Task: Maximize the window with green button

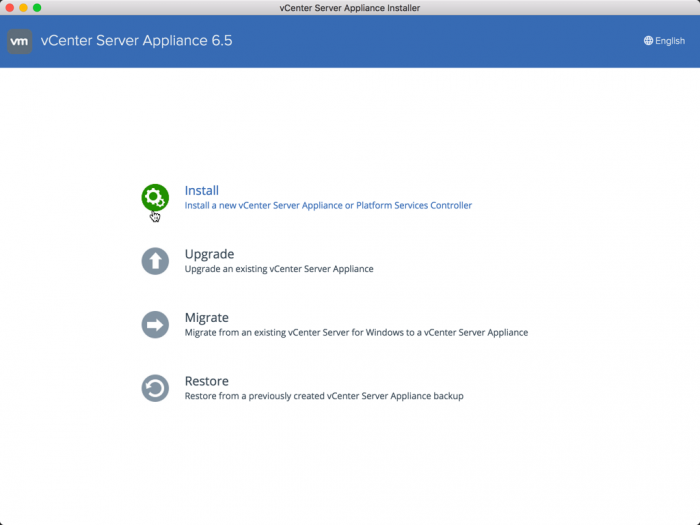Action: 37,8
